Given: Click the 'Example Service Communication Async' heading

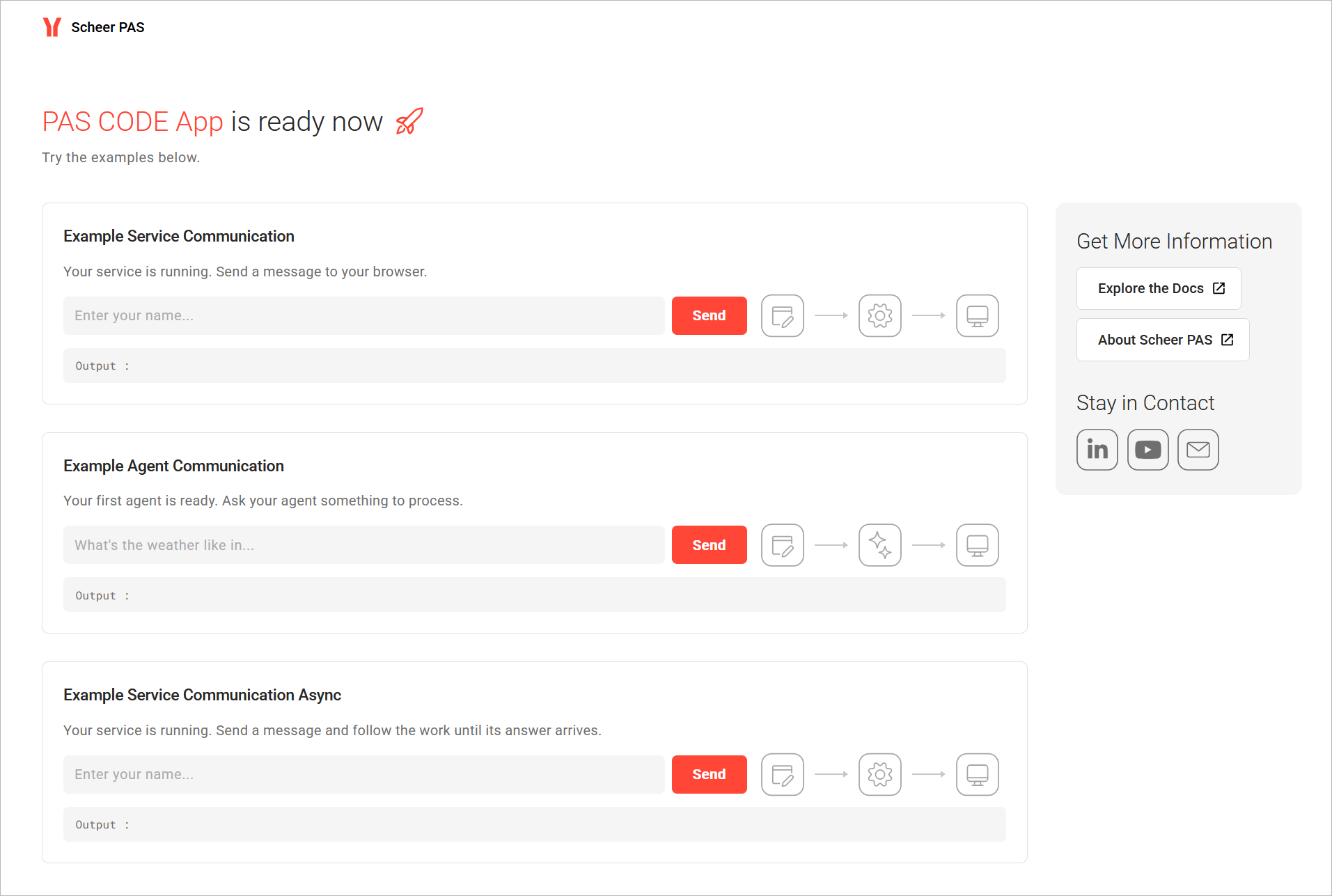Looking at the screenshot, I should 202,695.
